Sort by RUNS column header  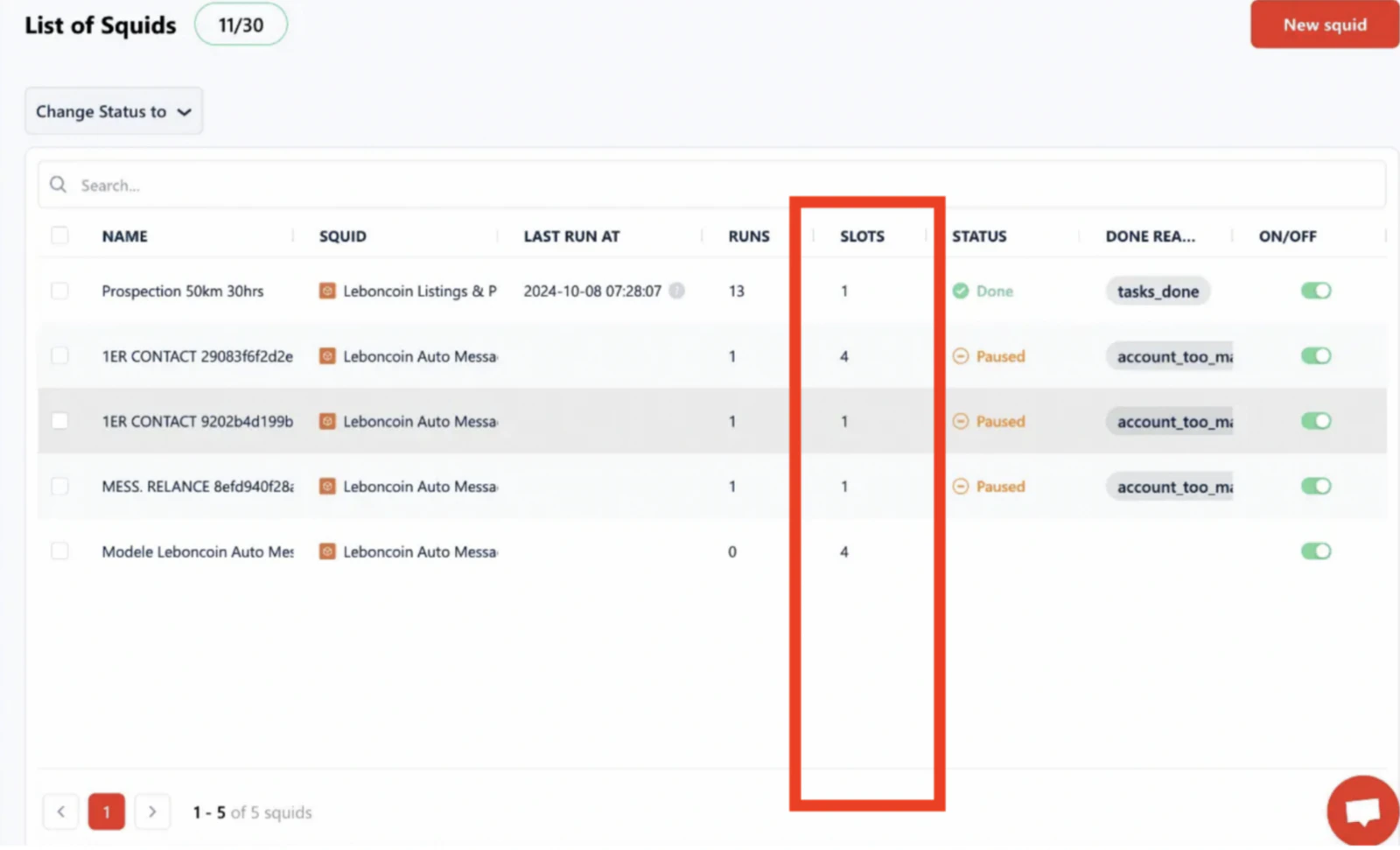click(749, 236)
